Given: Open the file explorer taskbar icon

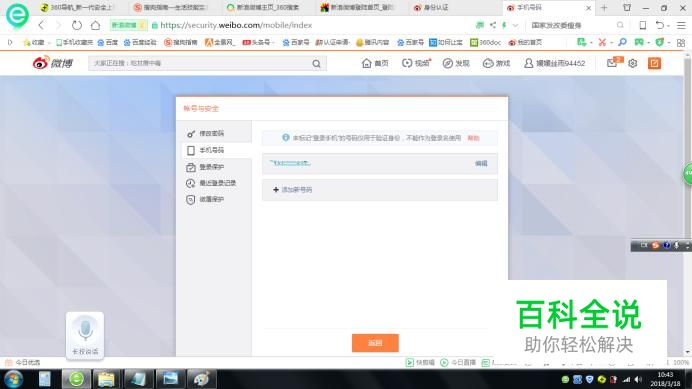Looking at the screenshot, I should (106, 379).
